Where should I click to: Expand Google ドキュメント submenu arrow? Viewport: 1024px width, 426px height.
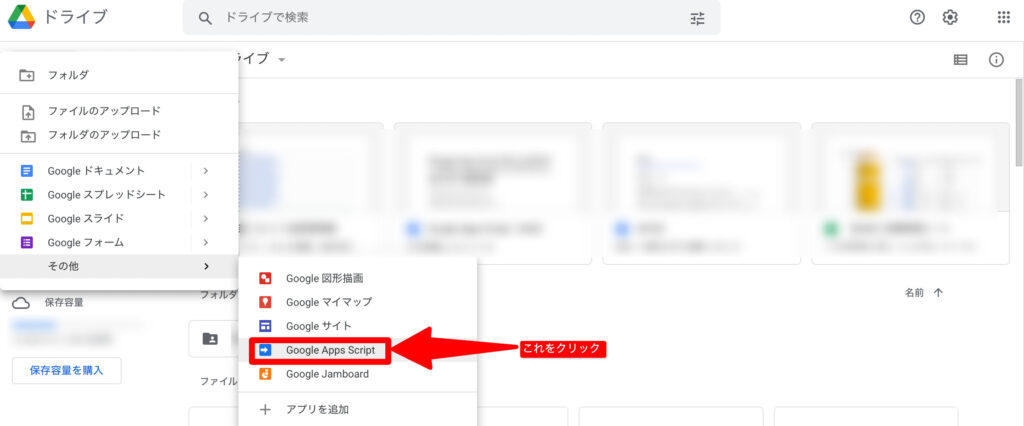tap(205, 171)
